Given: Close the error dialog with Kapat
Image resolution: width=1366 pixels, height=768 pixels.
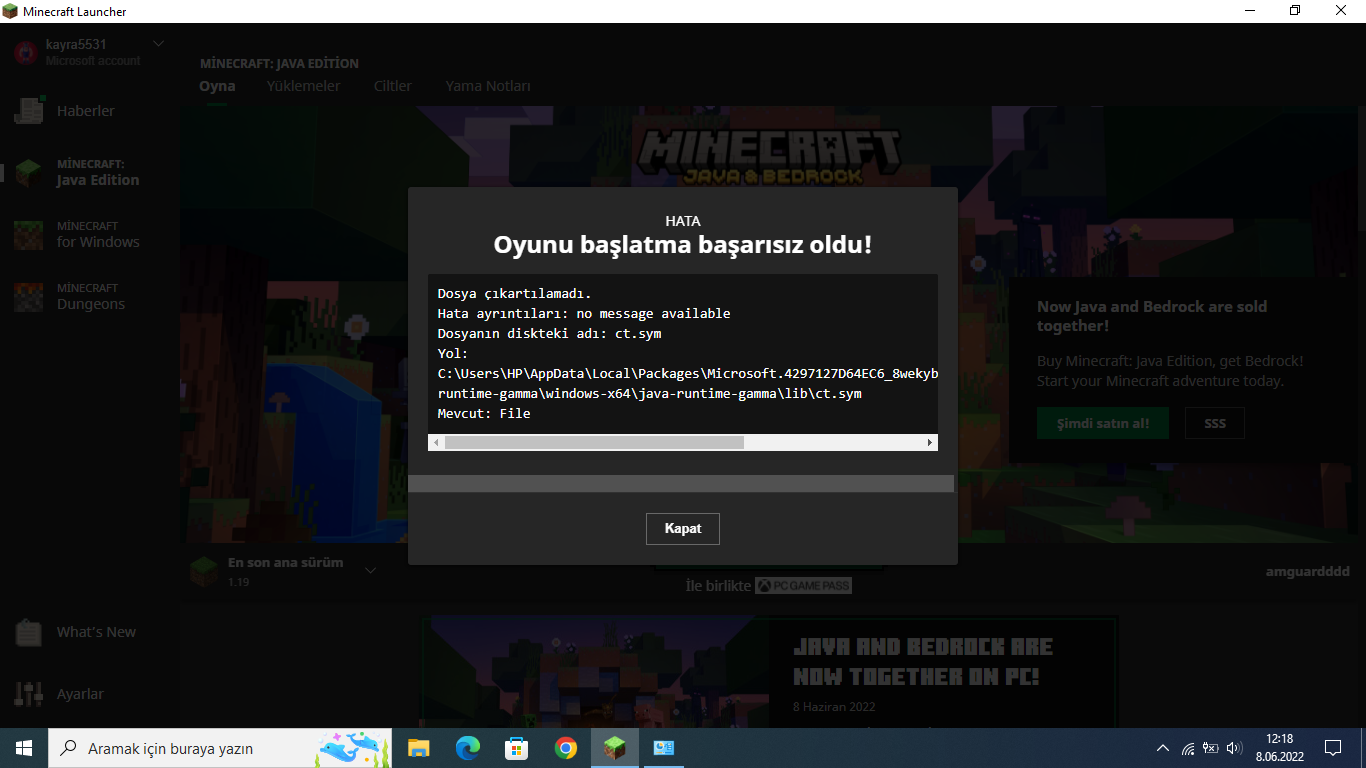Looking at the screenshot, I should pos(683,528).
